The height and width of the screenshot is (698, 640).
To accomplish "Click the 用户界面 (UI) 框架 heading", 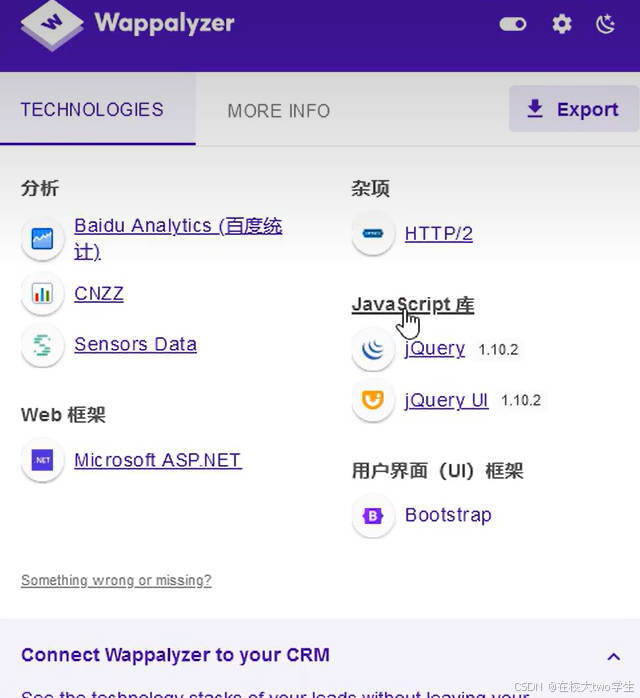I will tap(437, 471).
